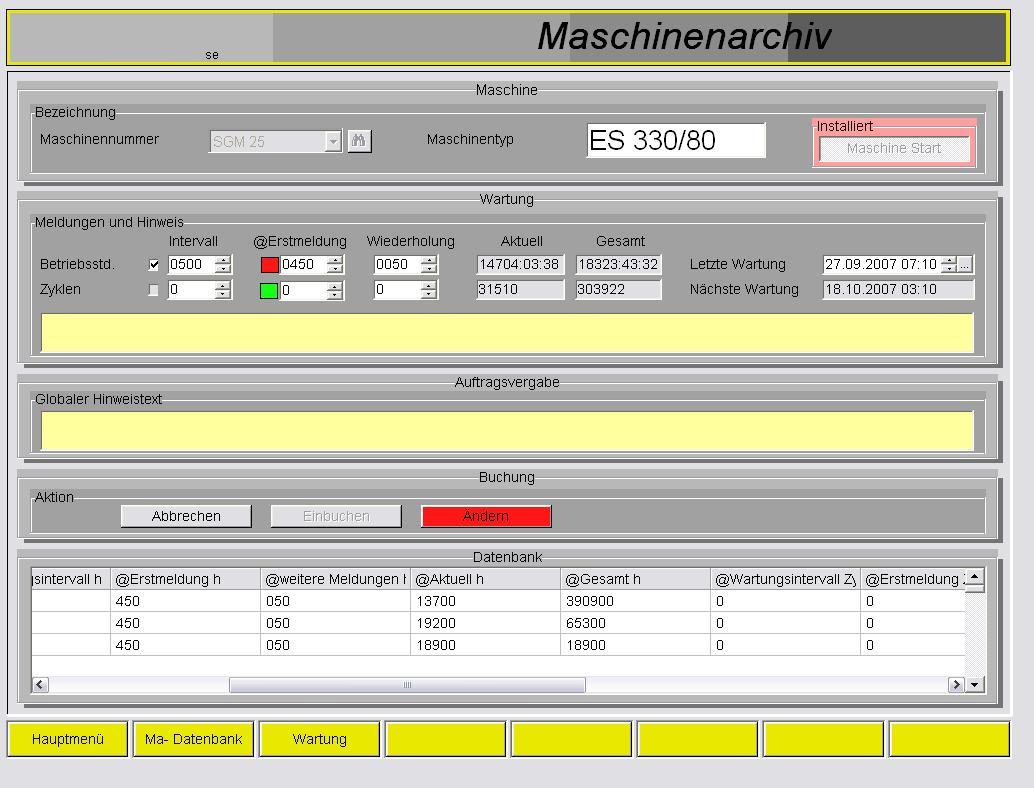1034x788 pixels.
Task: Click Betriebsstd. Intervall field 0500
Action: pos(191,264)
